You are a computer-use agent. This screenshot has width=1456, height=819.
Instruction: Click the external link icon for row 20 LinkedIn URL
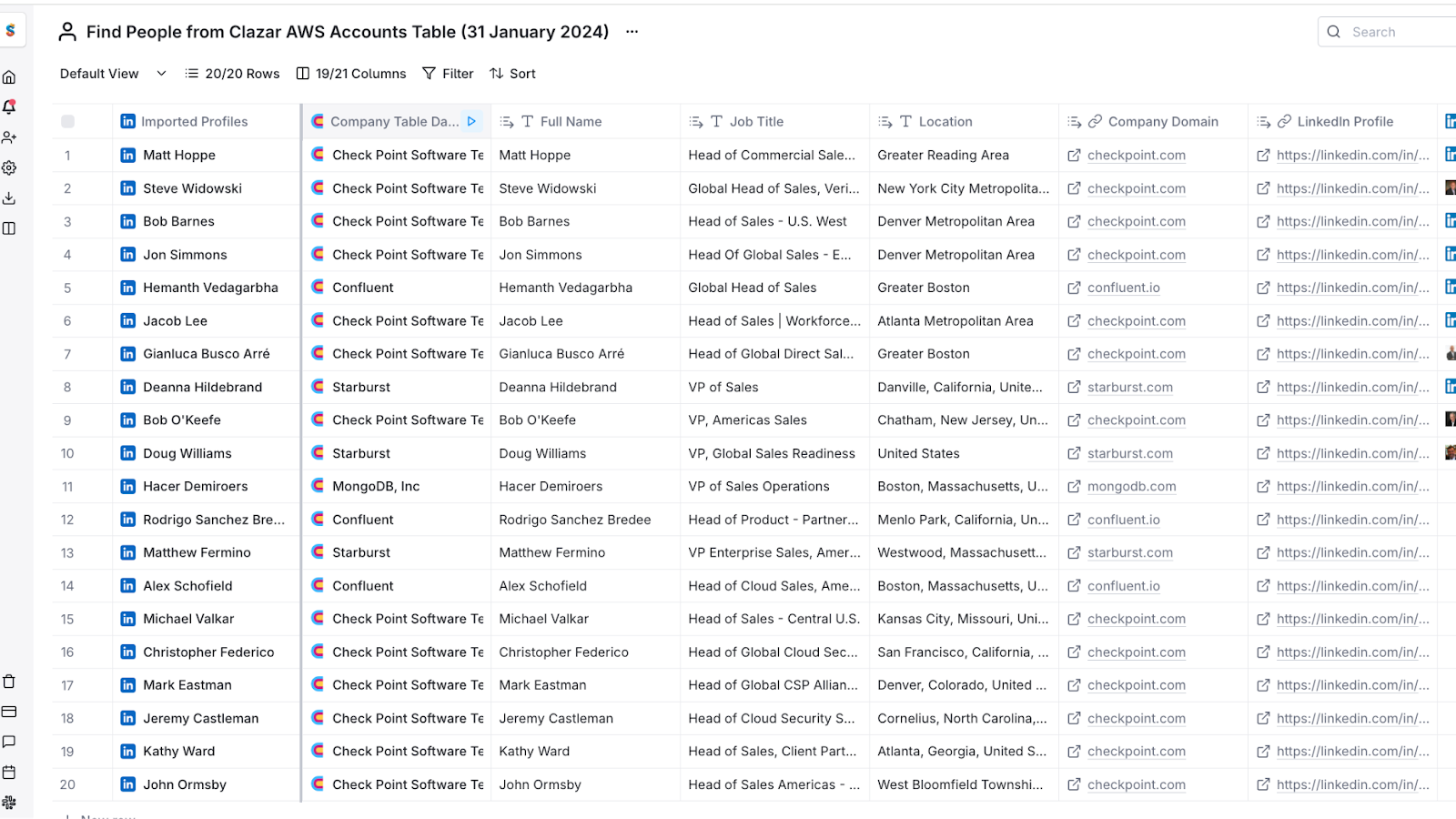(1263, 784)
